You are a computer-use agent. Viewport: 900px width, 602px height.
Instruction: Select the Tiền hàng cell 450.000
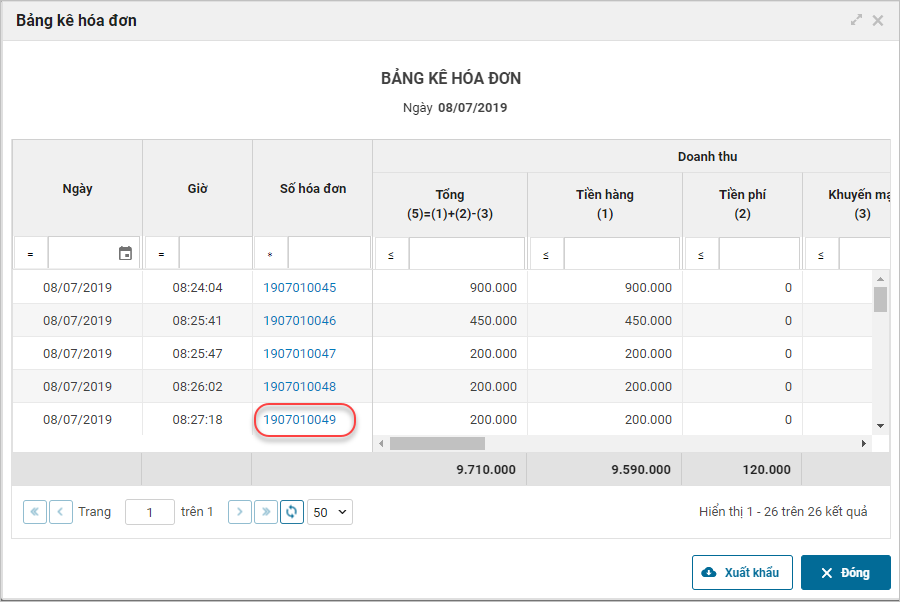[605, 320]
